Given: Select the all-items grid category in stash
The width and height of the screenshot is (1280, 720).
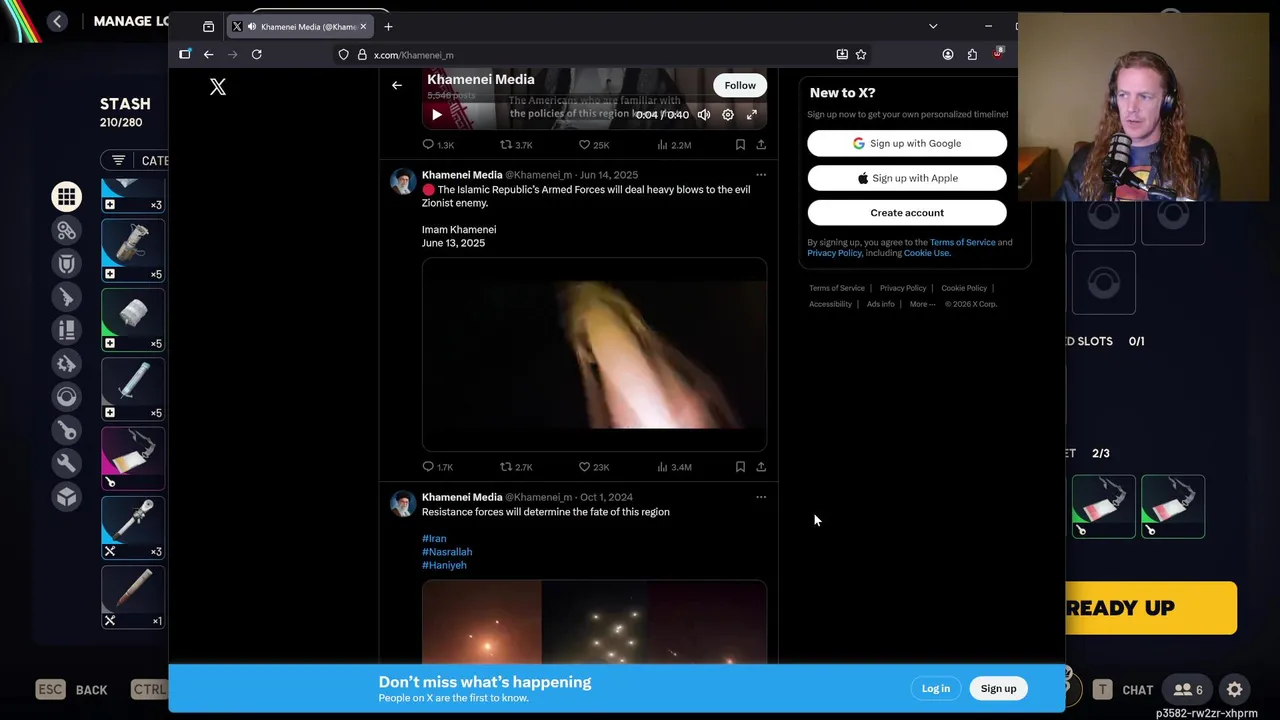Looking at the screenshot, I should pyautogui.click(x=67, y=197).
